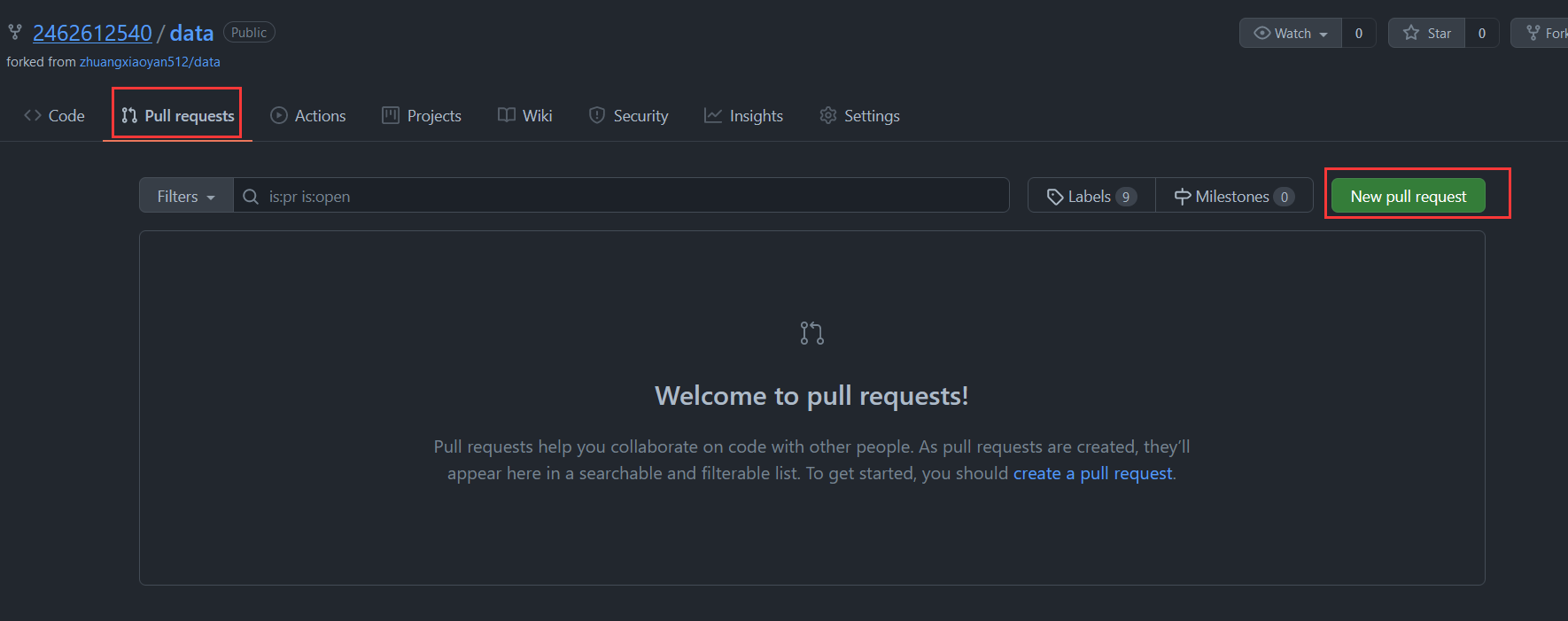Switch to the Security tab

(629, 116)
